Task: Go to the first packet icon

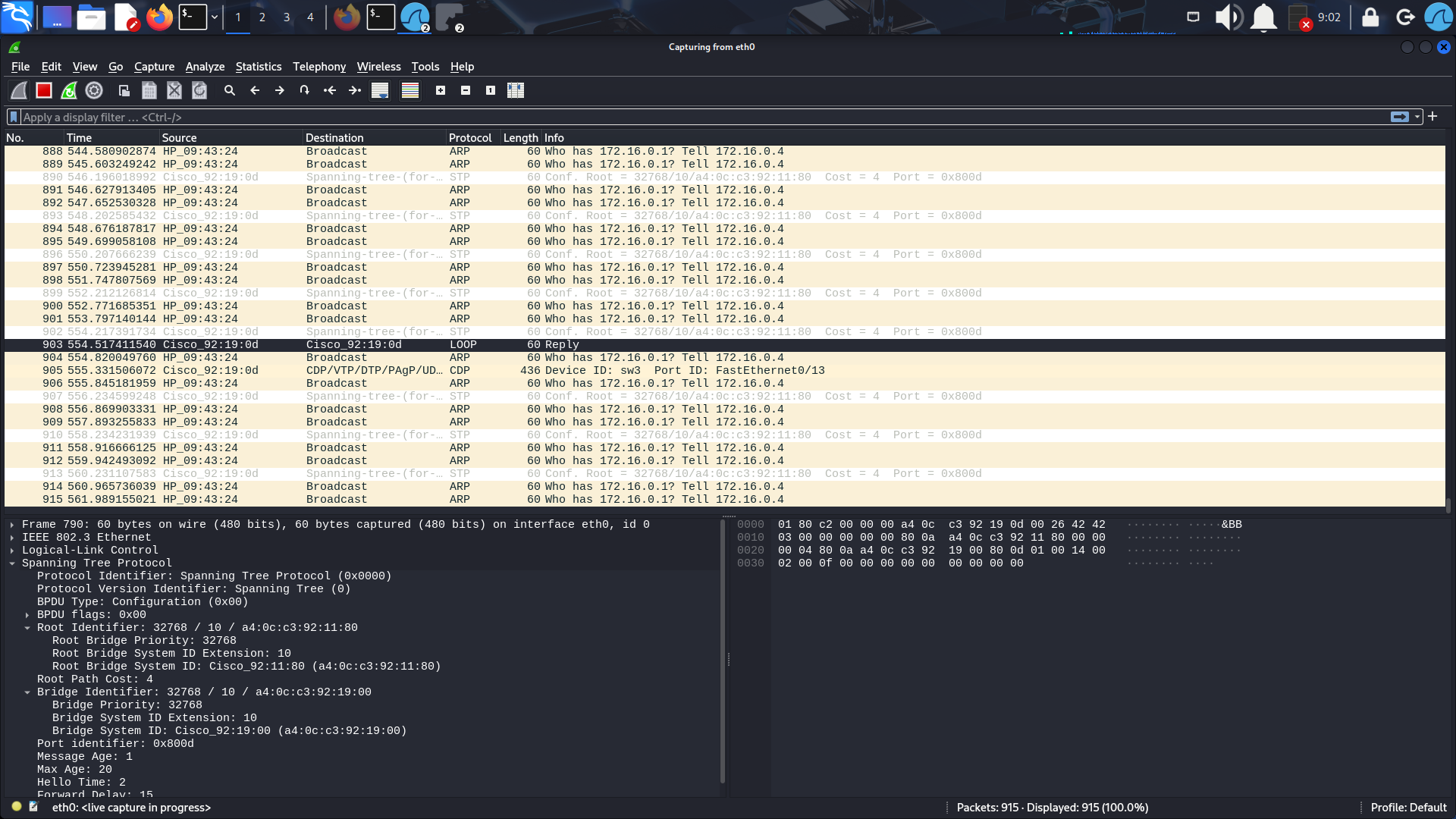Action: click(330, 90)
